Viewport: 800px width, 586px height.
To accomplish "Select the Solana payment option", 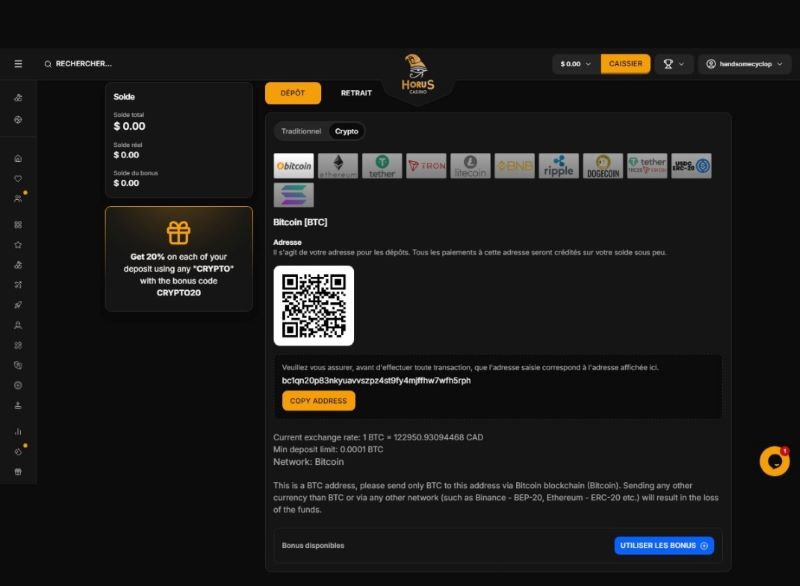I will coord(293,195).
